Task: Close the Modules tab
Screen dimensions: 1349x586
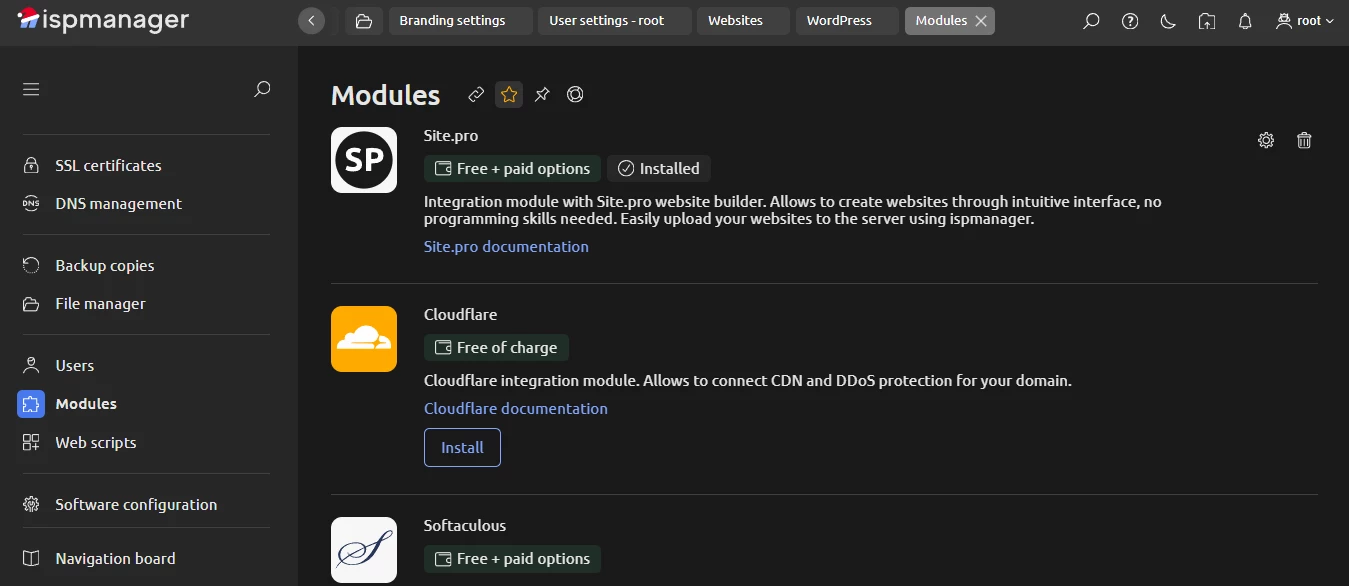Action: pyautogui.click(x=981, y=20)
